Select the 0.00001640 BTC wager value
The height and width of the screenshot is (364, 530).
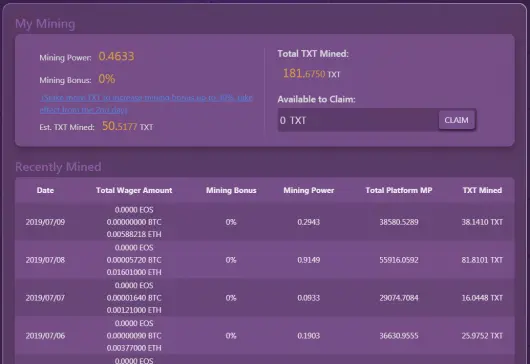pyautogui.click(x=134, y=298)
